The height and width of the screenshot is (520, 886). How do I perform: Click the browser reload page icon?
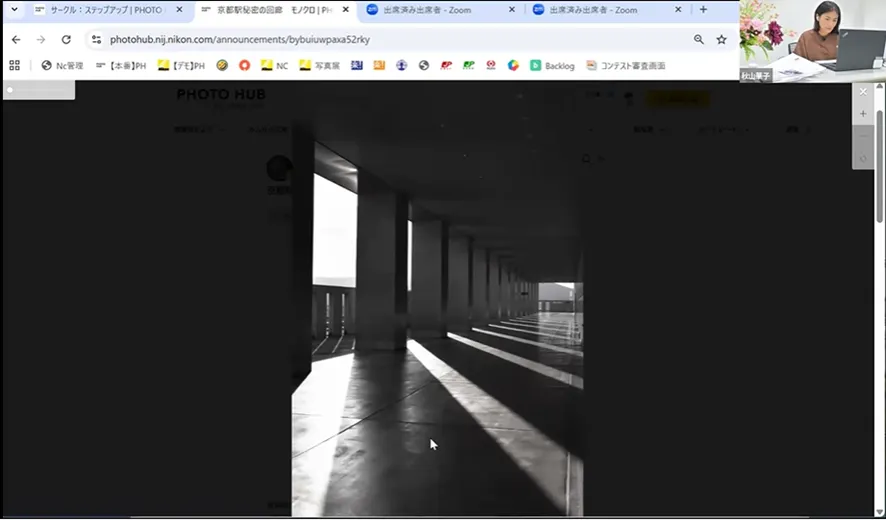click(66, 39)
